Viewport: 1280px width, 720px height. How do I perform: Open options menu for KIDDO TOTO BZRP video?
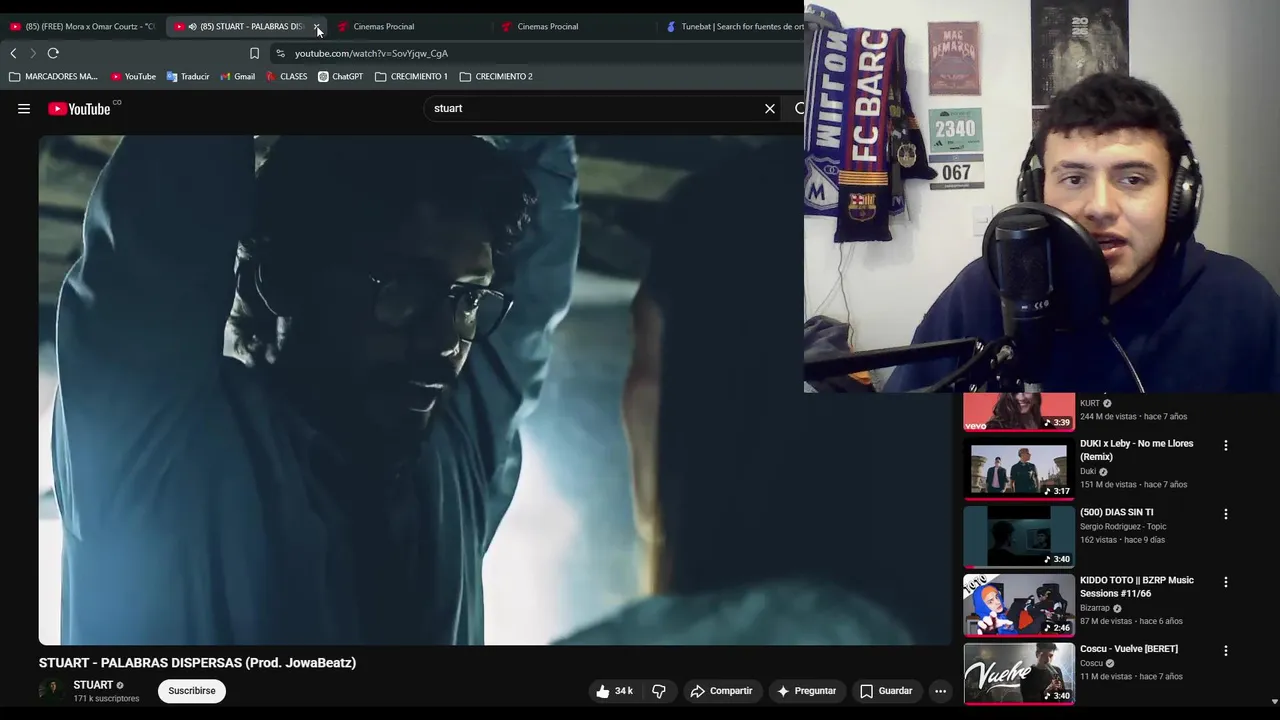[x=1226, y=582]
